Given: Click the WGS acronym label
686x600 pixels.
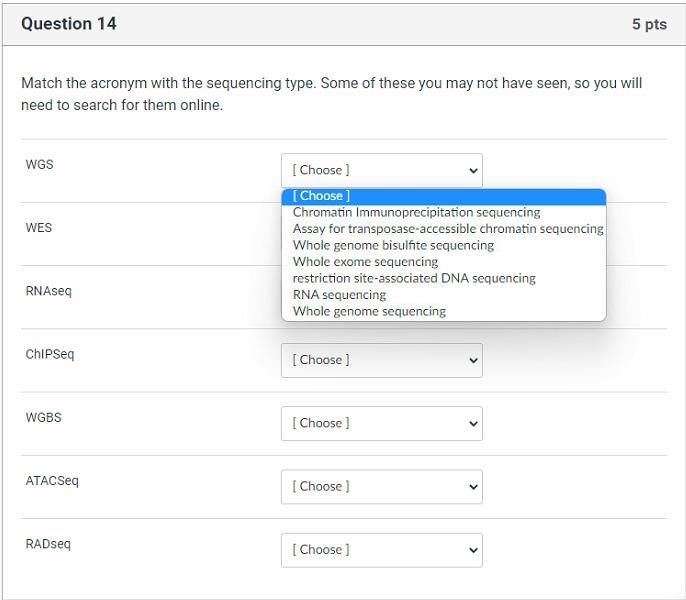Looking at the screenshot, I should 39,165.
